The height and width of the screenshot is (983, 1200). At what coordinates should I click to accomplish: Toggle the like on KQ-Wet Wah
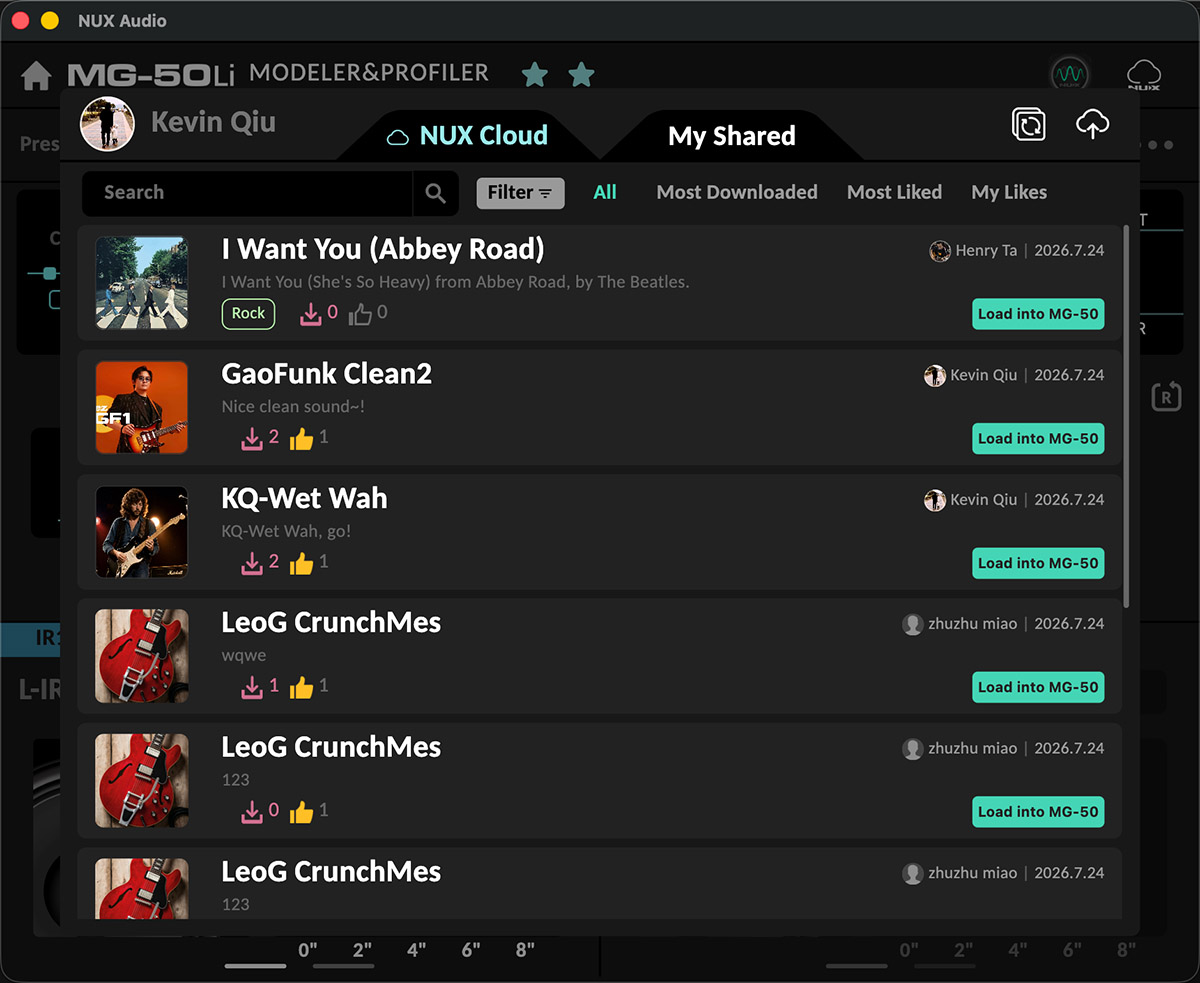click(x=301, y=563)
